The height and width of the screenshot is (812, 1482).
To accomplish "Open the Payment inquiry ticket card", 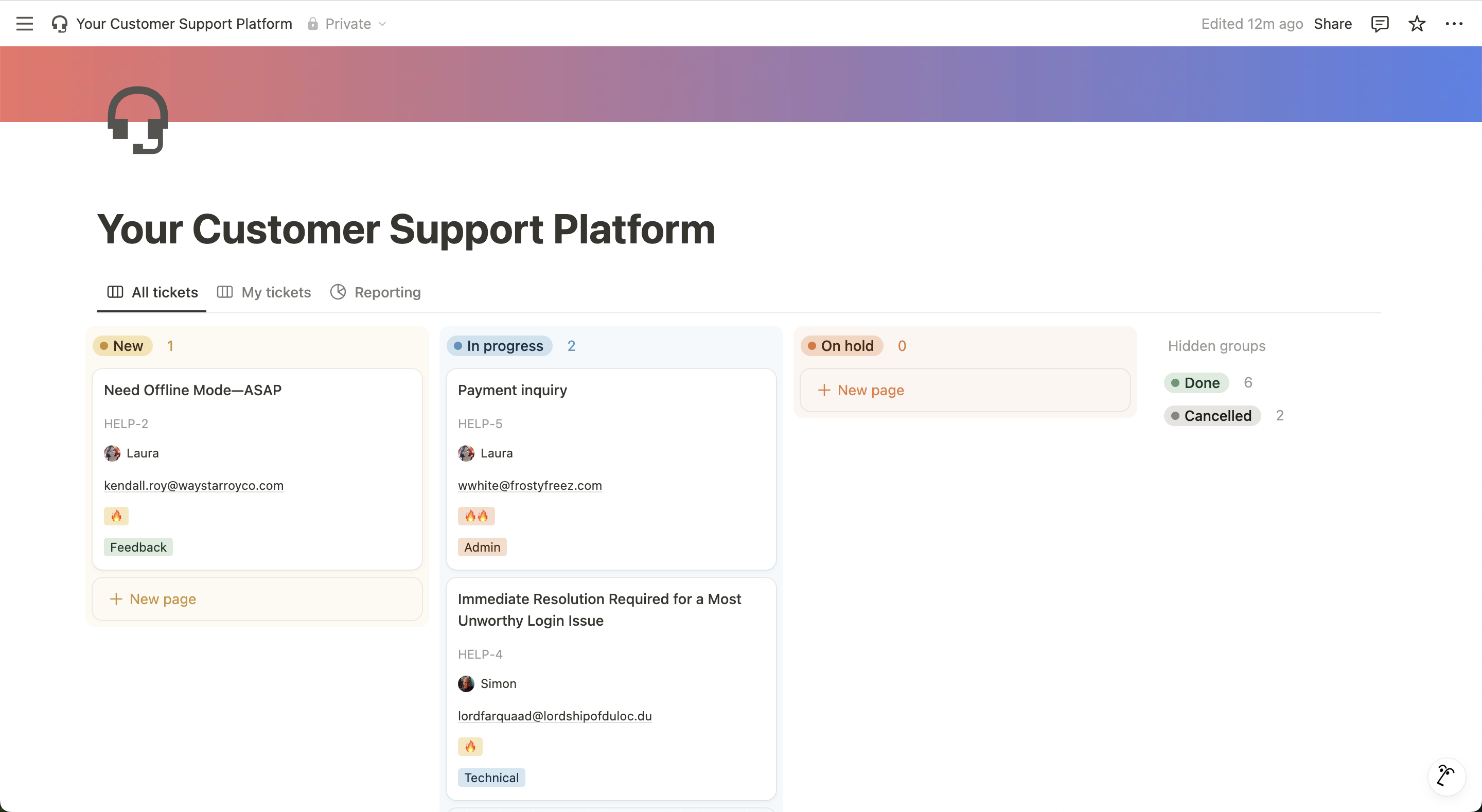I will [x=512, y=390].
